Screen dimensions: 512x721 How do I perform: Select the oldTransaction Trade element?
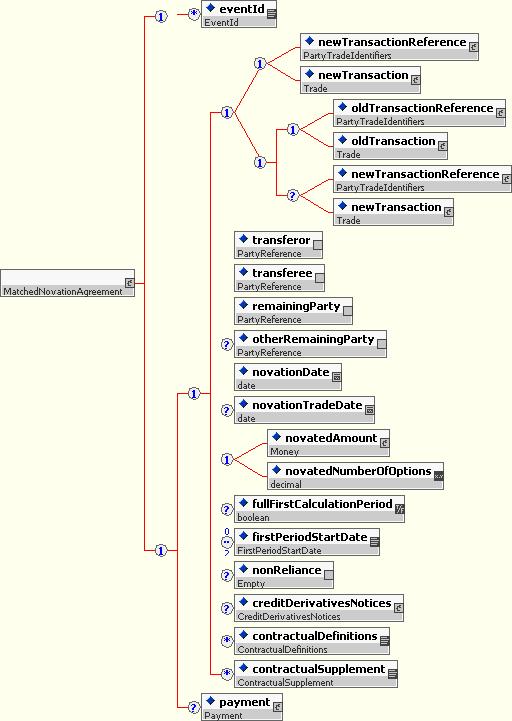(x=390, y=146)
